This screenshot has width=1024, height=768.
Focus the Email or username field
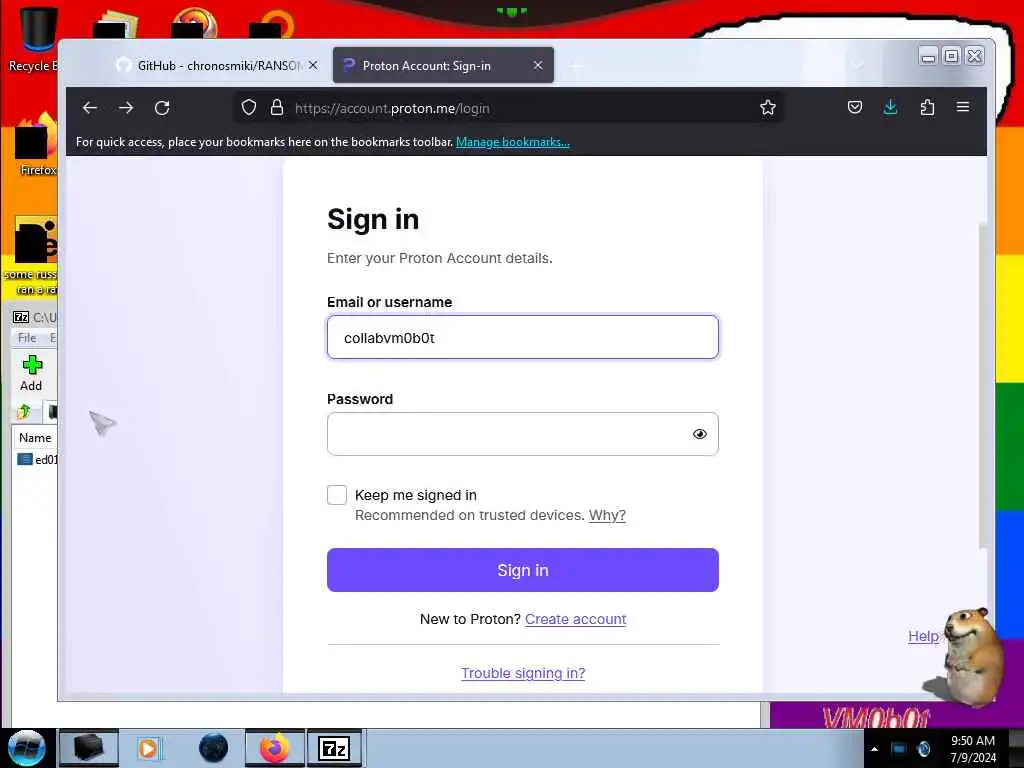coord(522,337)
